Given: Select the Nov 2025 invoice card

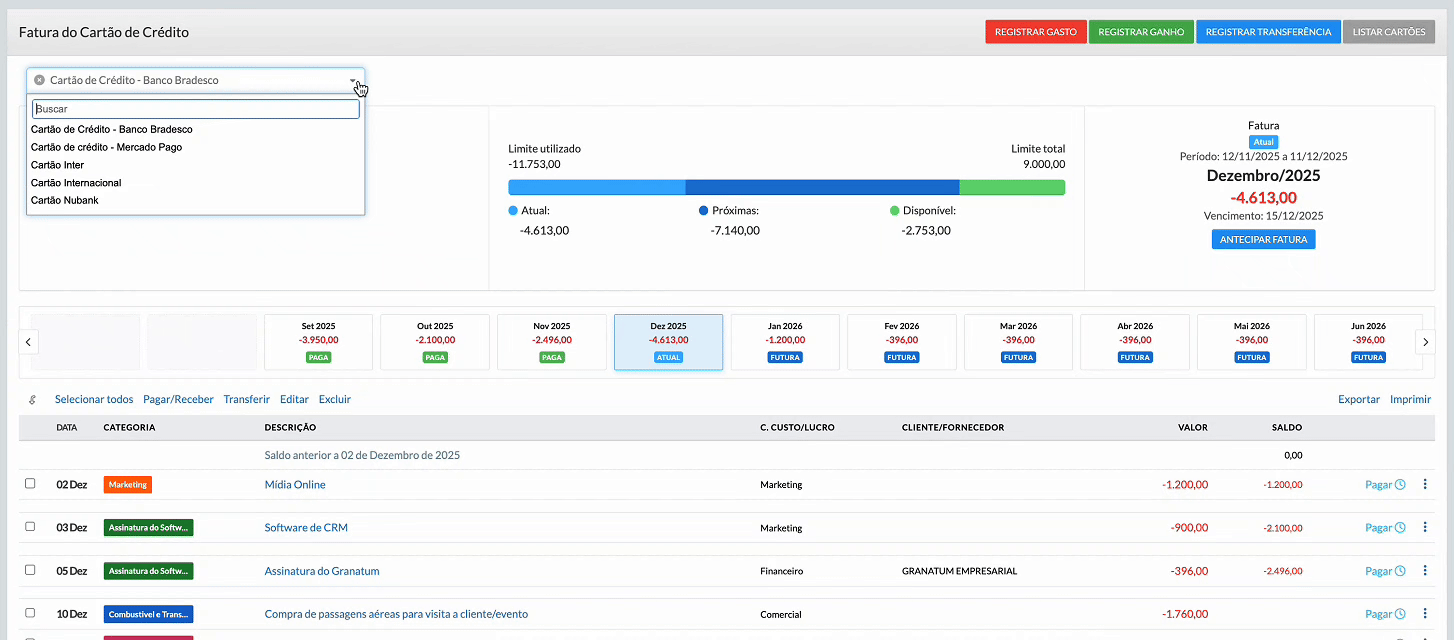Looking at the screenshot, I should (x=552, y=342).
